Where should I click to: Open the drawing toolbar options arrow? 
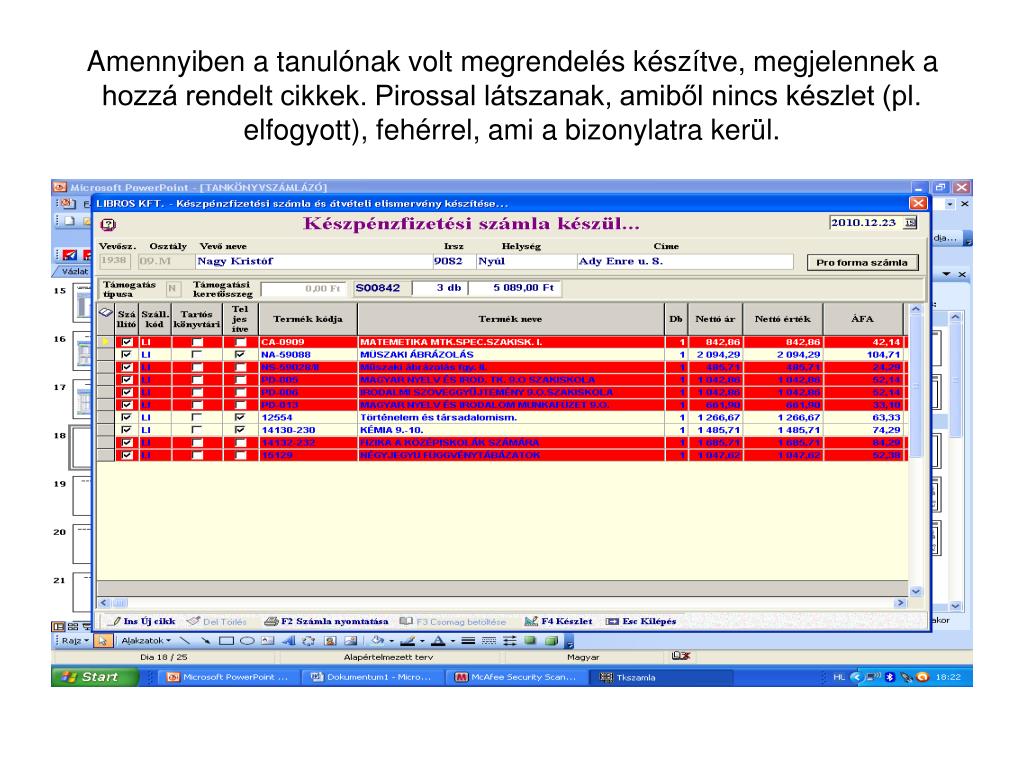click(569, 643)
